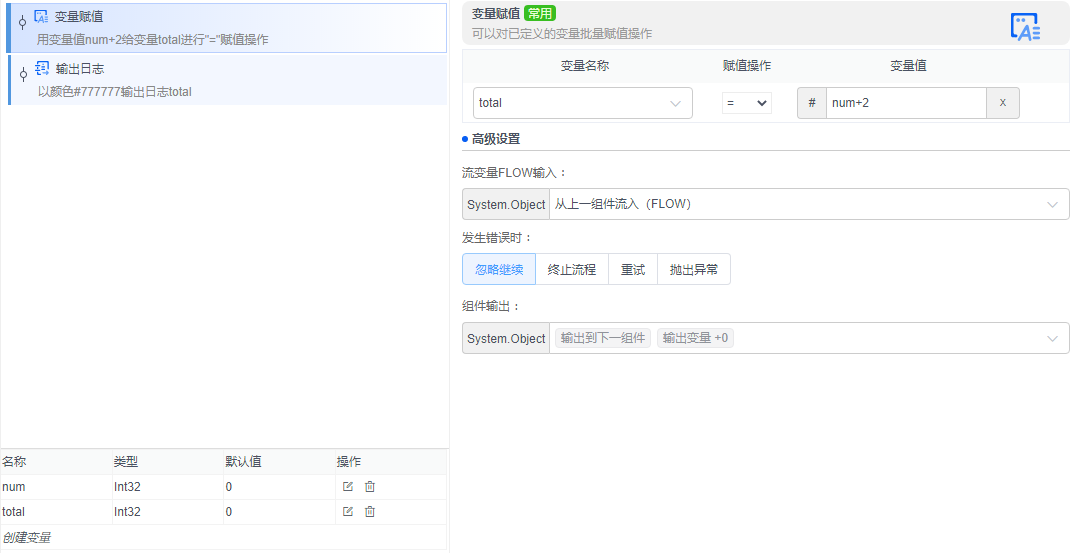Click the total variable name cell in table
Screen dimensions: 1073x553
click(x=56, y=511)
